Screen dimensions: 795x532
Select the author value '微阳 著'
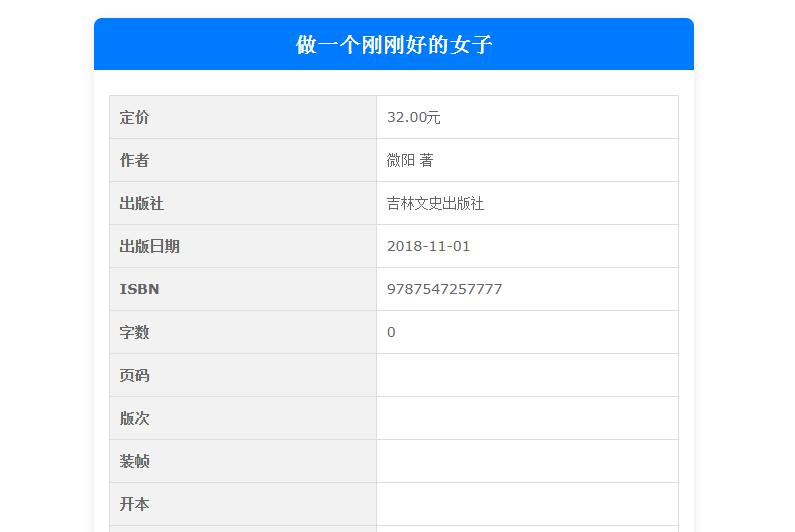(x=410, y=161)
